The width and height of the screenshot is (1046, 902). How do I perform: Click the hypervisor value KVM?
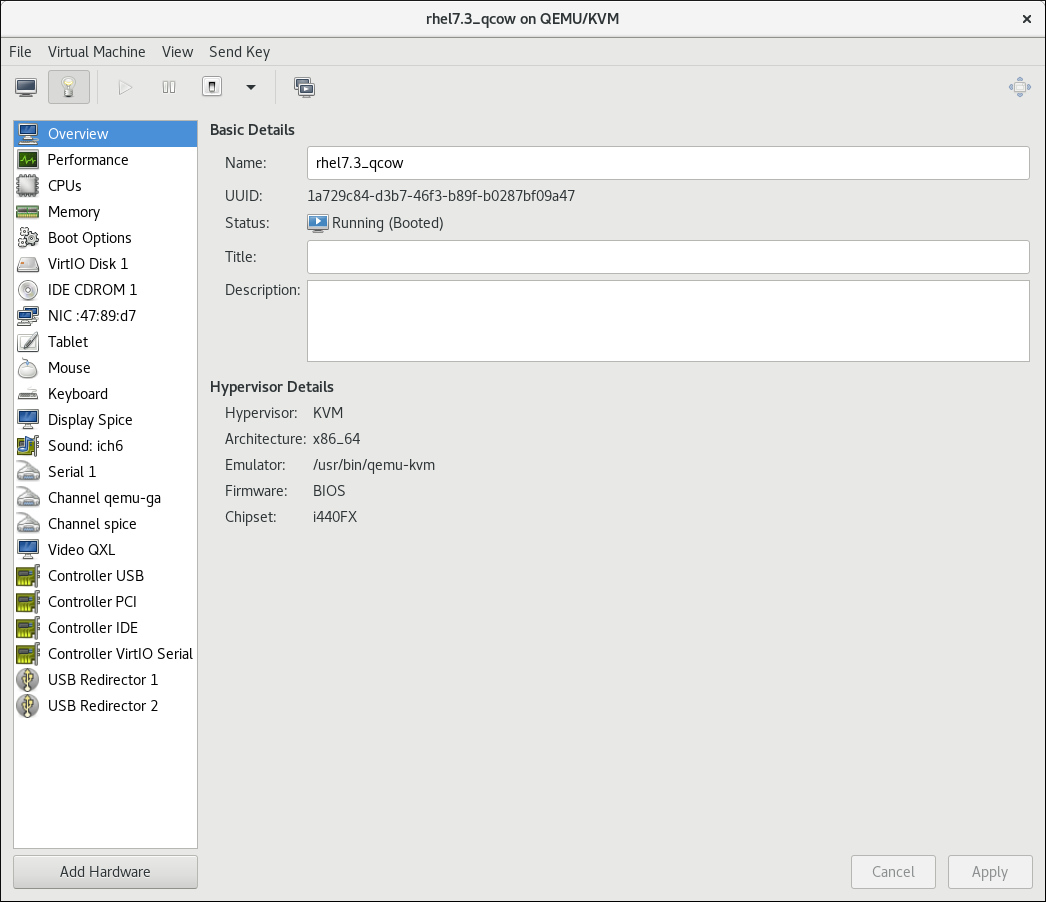(328, 413)
